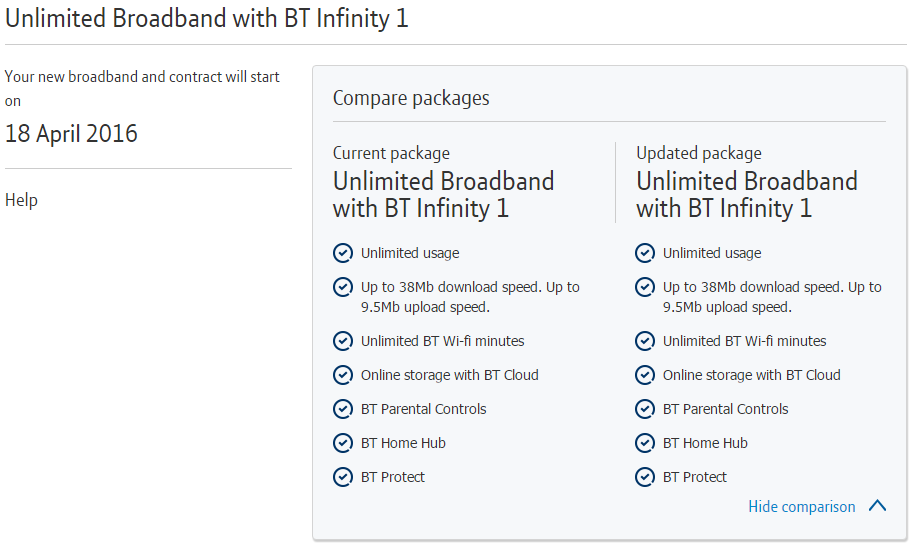
Task: Click checkmark beside updated BT Protect
Action: click(645, 477)
